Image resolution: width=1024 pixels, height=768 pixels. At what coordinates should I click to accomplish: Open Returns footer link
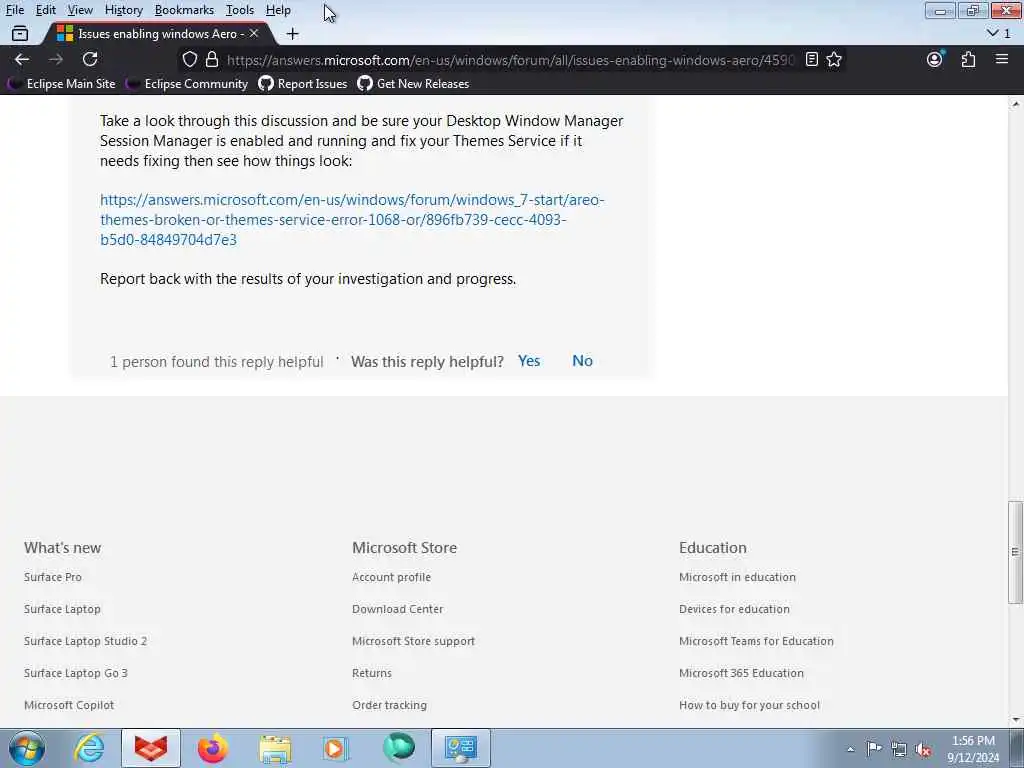[x=372, y=673]
